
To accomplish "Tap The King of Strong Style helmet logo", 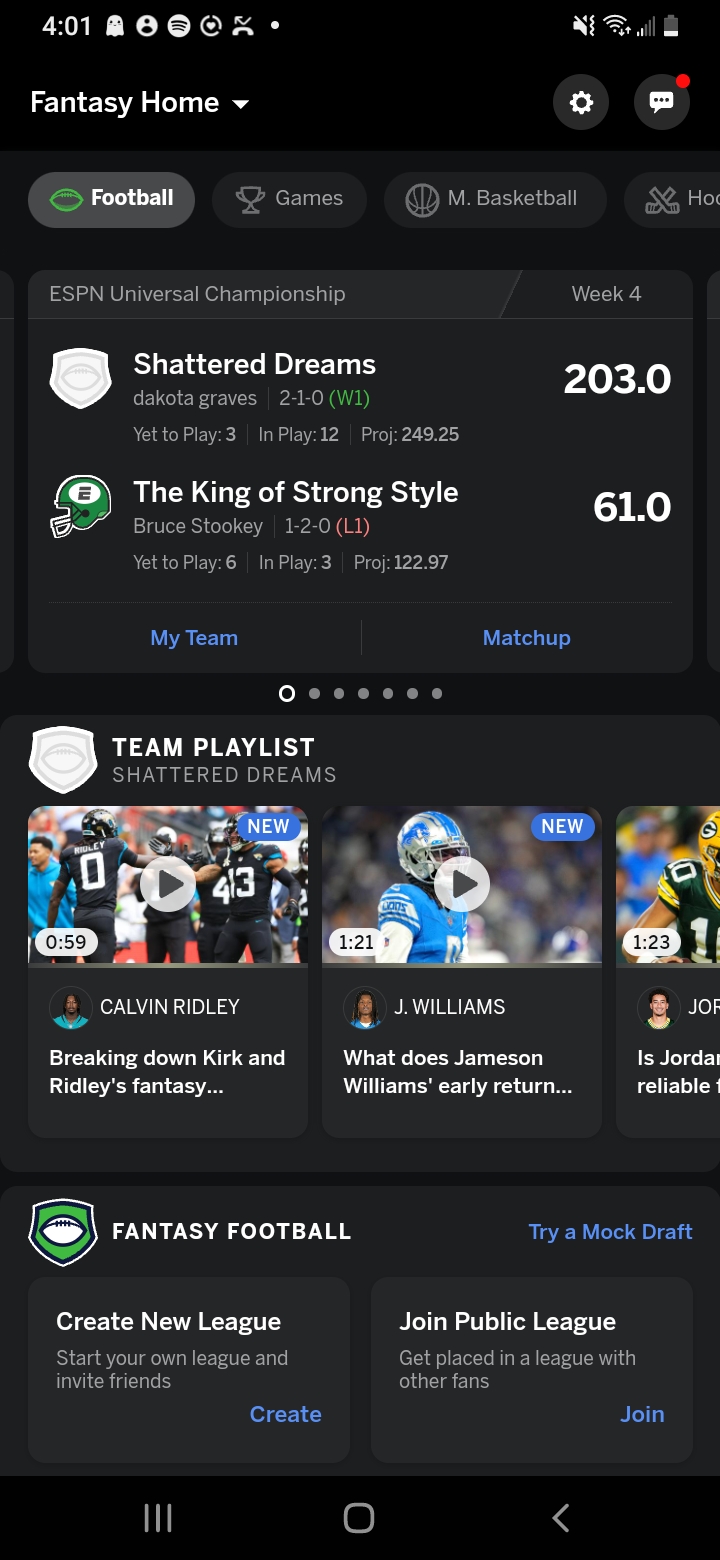I will [x=80, y=506].
